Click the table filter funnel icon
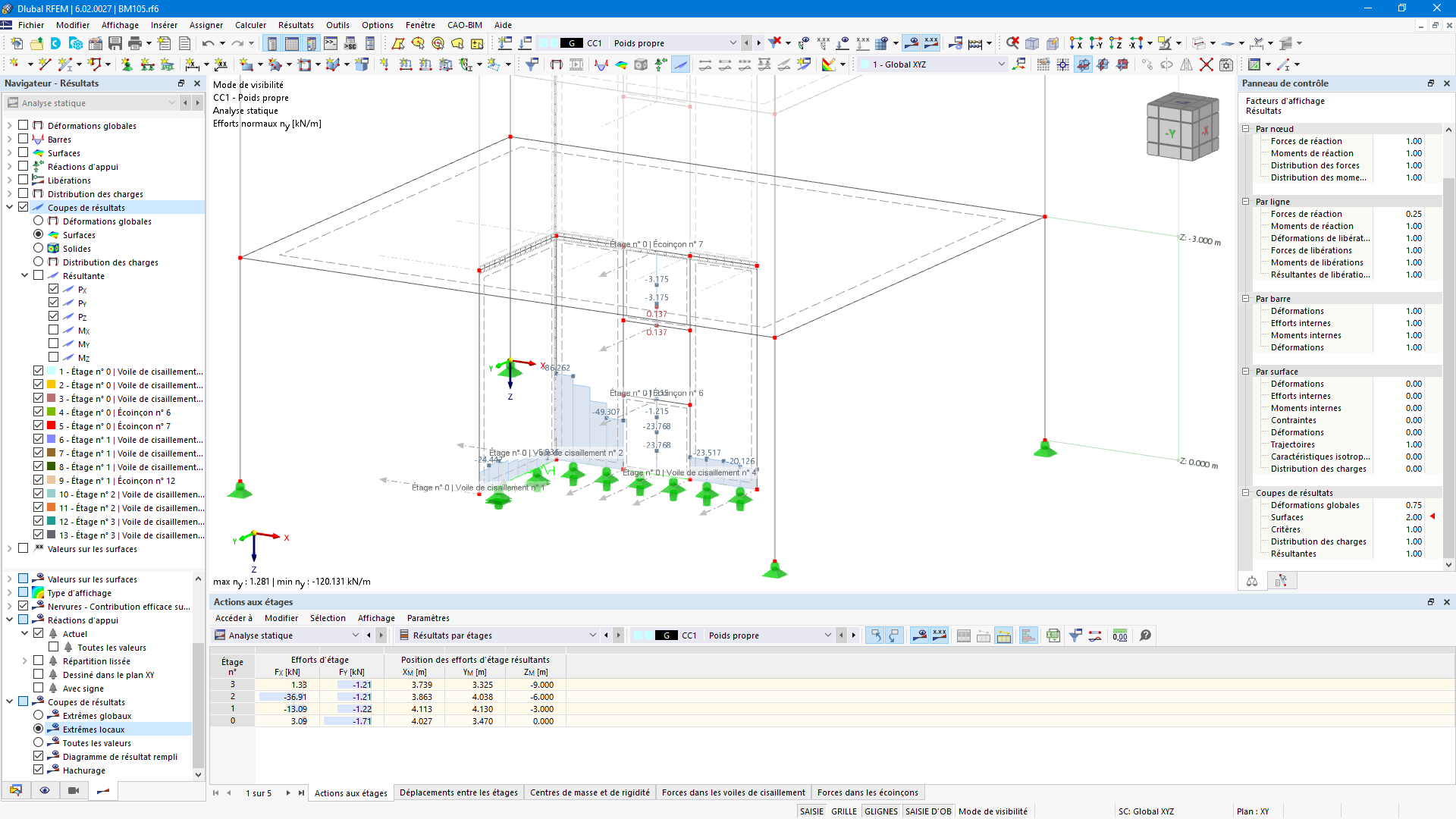The image size is (1456, 819). tap(1075, 635)
